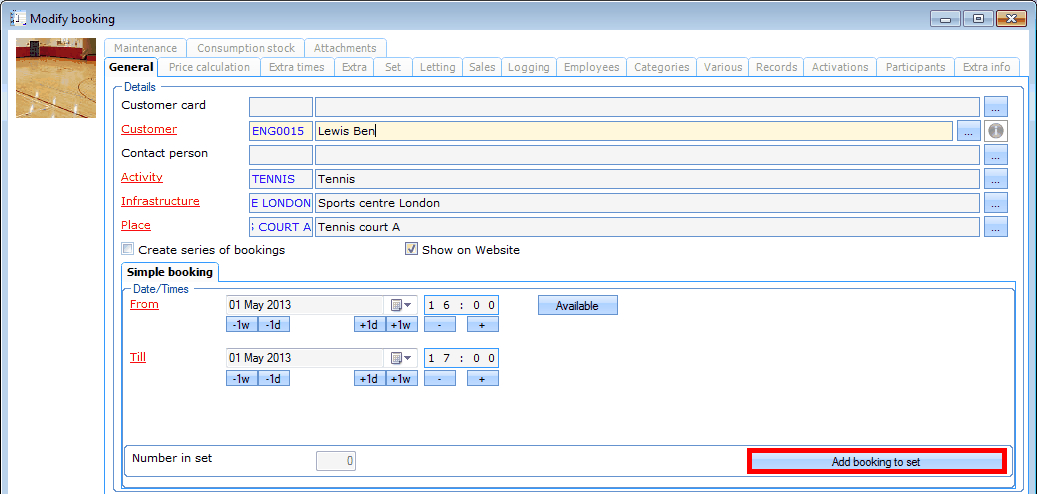Click the Add booking to set button
The height and width of the screenshot is (494, 1037).
point(876,462)
